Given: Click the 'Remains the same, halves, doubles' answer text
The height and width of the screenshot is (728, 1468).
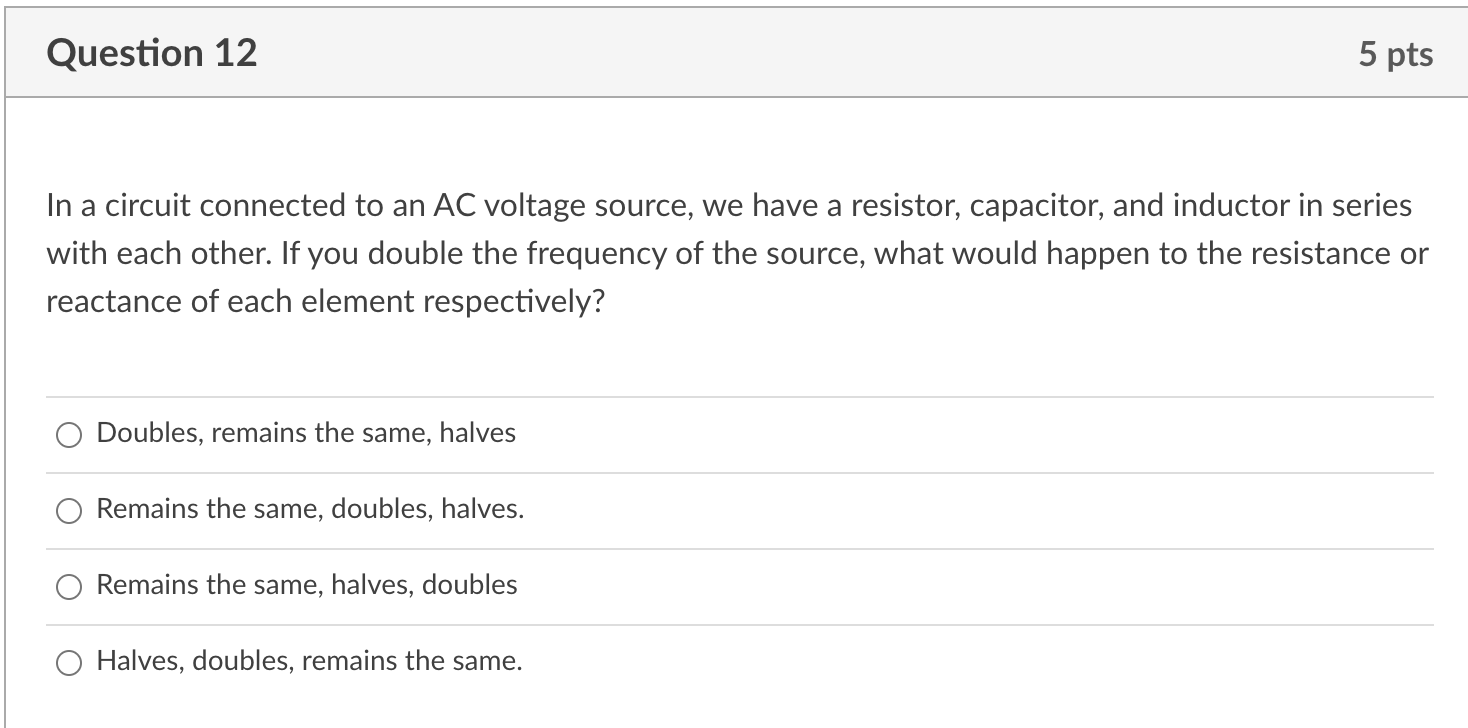Looking at the screenshot, I should pos(307,585).
